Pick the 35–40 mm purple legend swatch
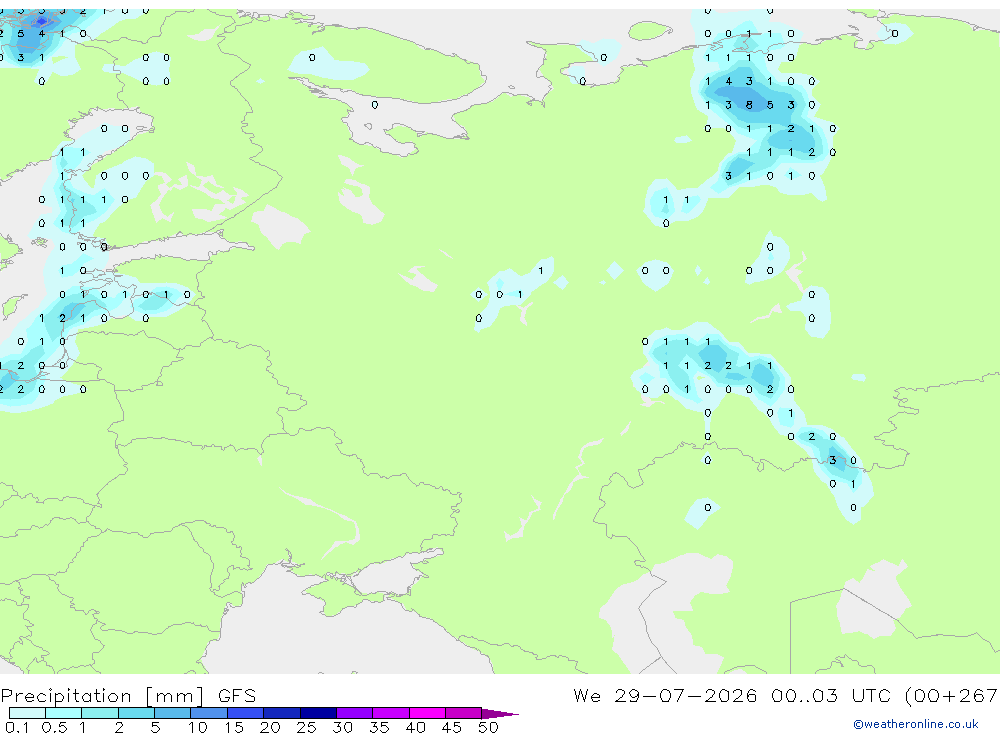1000x733 pixels. click(391, 713)
